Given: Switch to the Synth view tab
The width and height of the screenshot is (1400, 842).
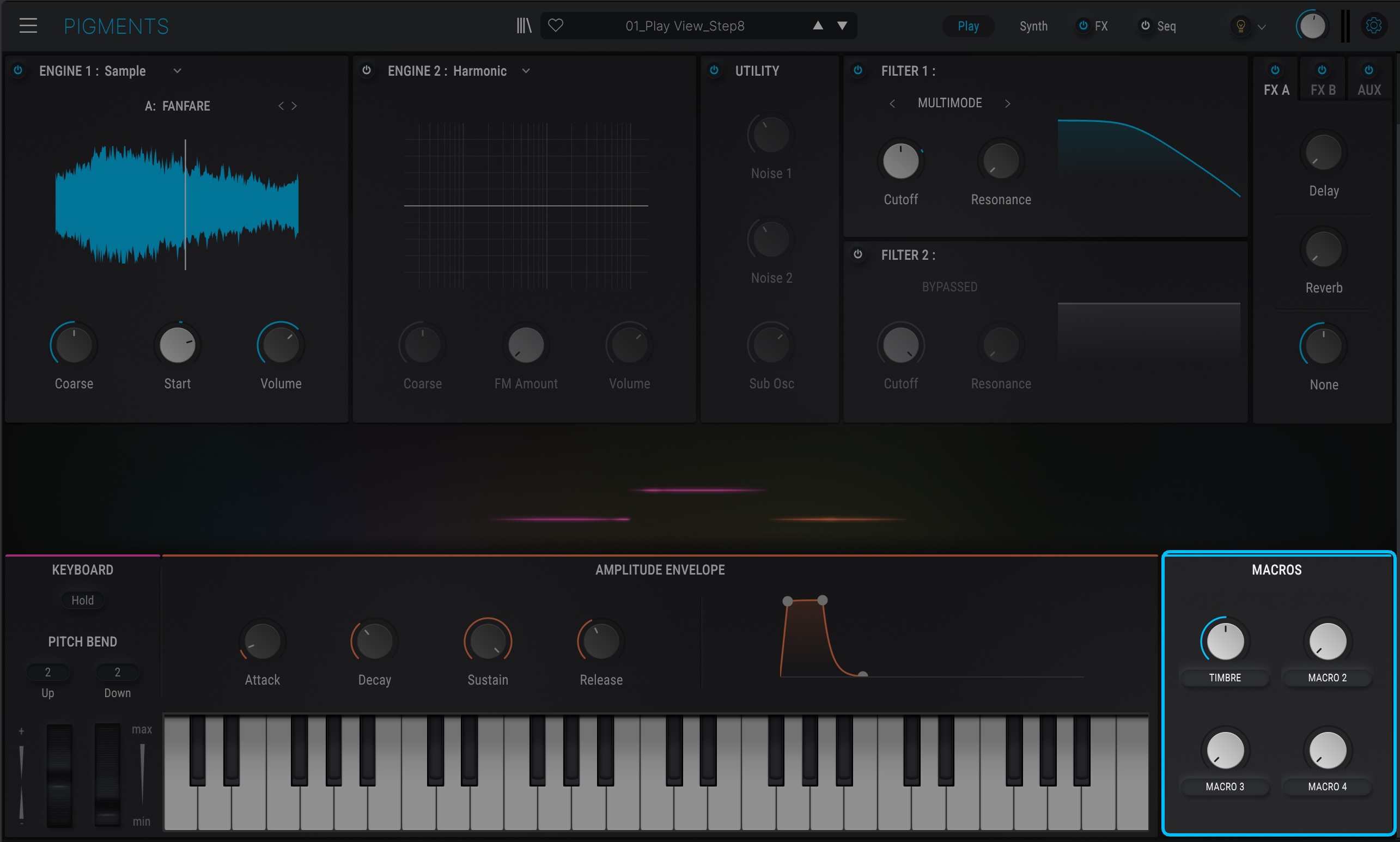Looking at the screenshot, I should (1033, 26).
